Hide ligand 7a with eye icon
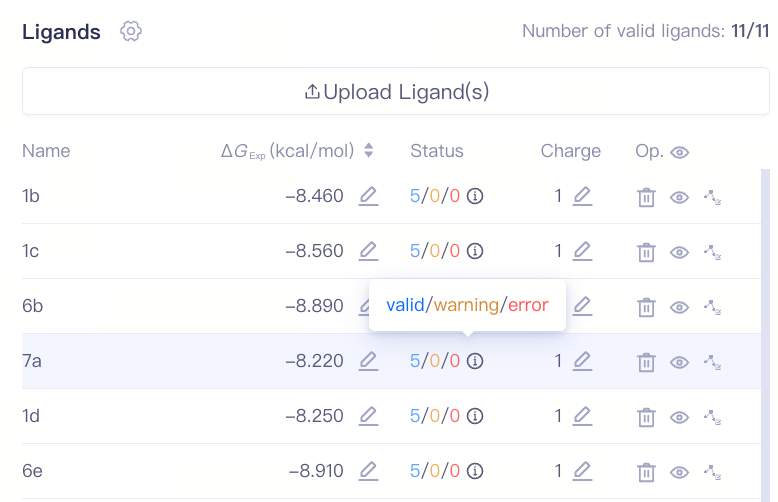 click(x=680, y=362)
